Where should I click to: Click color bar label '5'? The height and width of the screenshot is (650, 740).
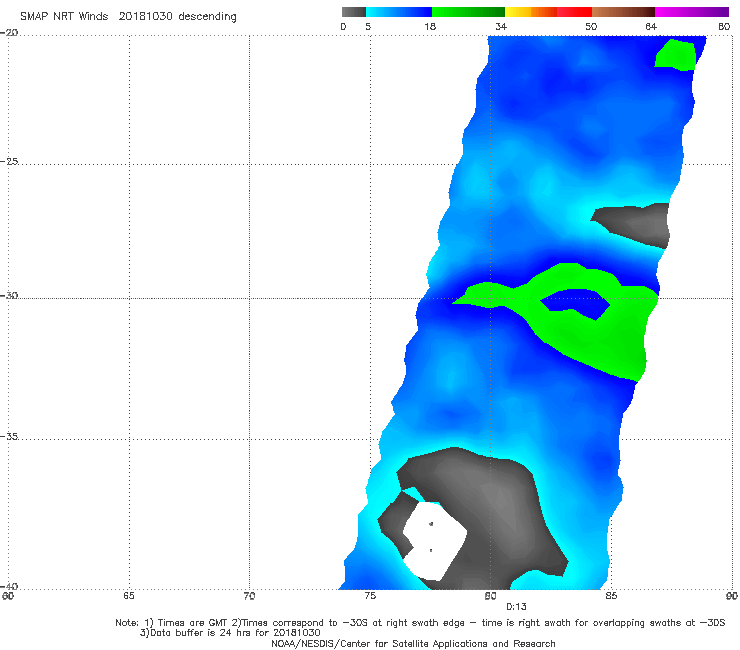coord(368,26)
